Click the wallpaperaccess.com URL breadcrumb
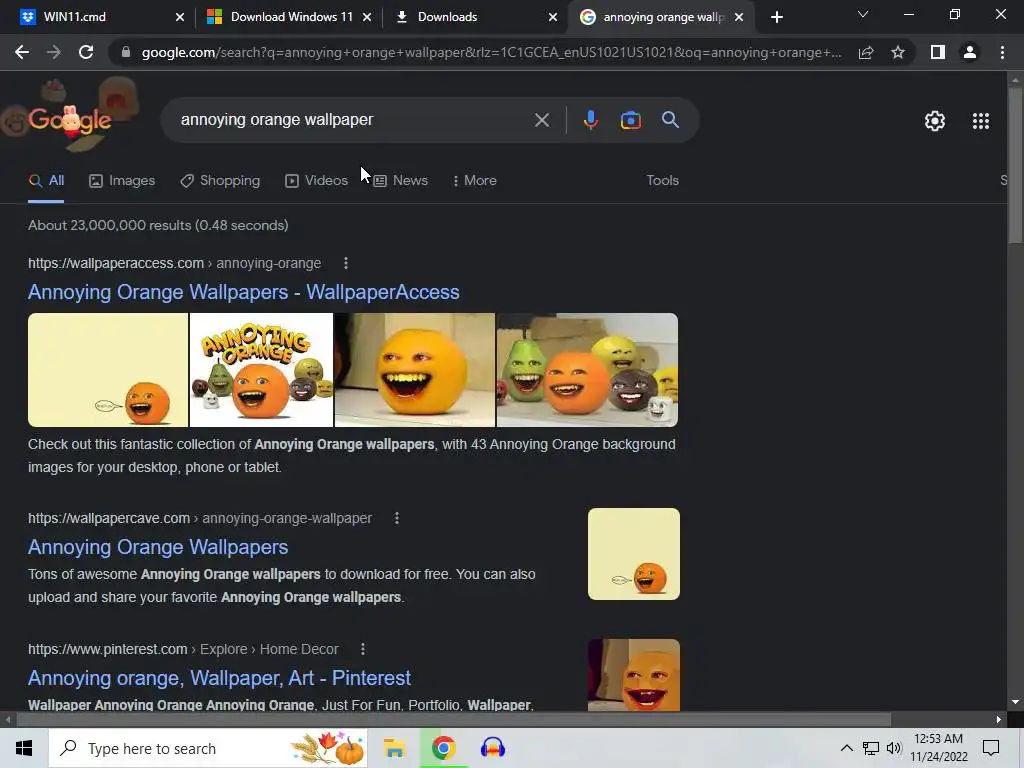 (x=174, y=263)
